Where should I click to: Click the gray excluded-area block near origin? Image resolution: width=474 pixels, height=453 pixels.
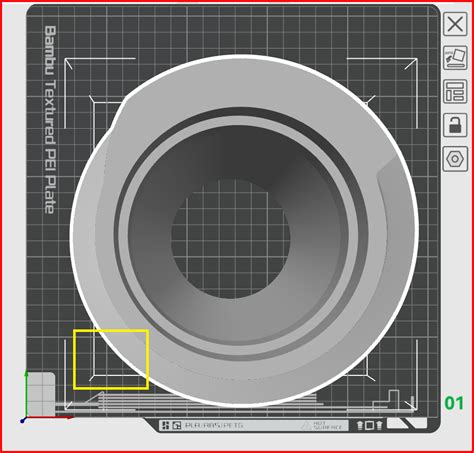point(41,394)
